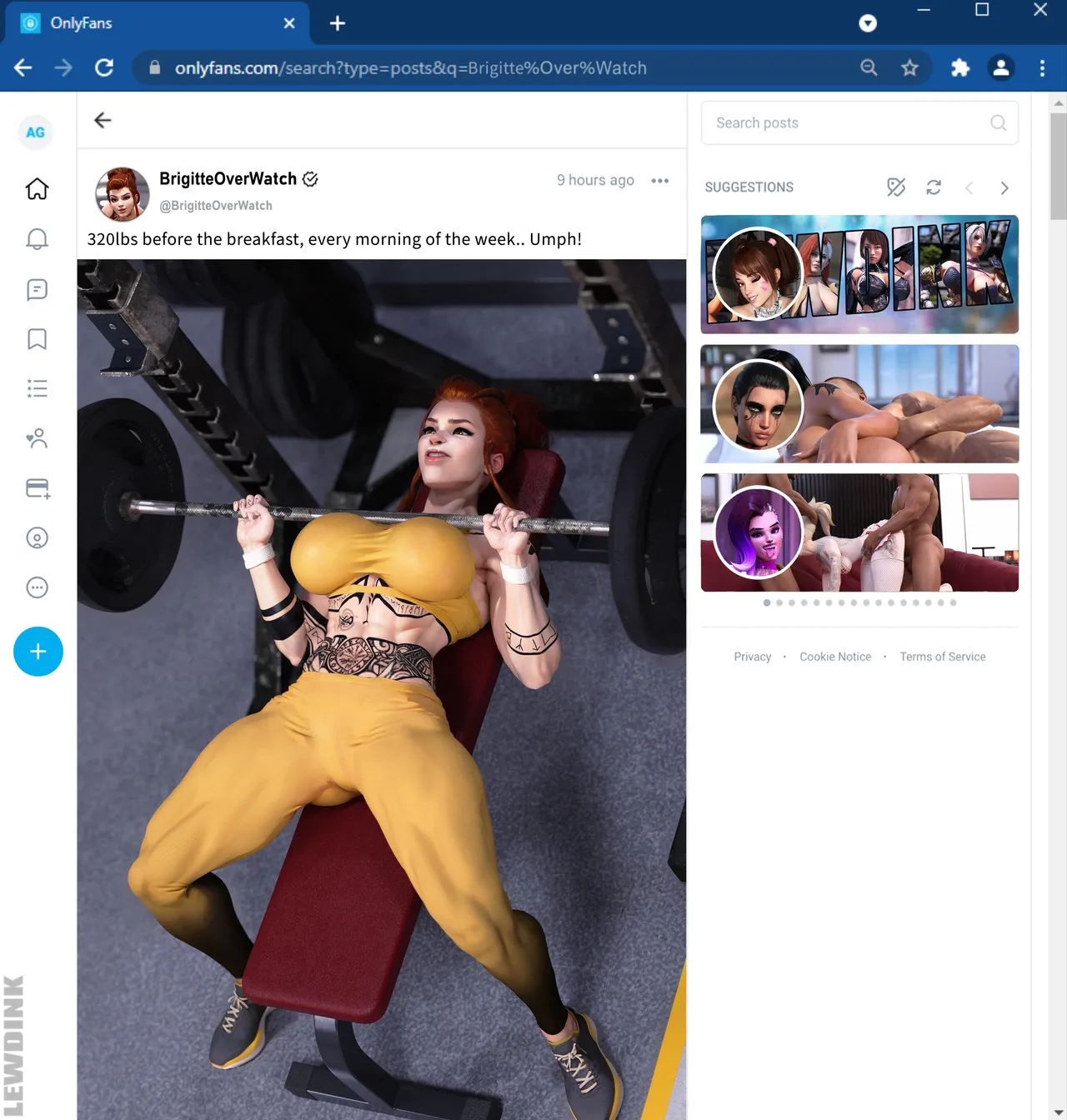
Task: Open the Add Card icon in sidebar
Action: 38,488
